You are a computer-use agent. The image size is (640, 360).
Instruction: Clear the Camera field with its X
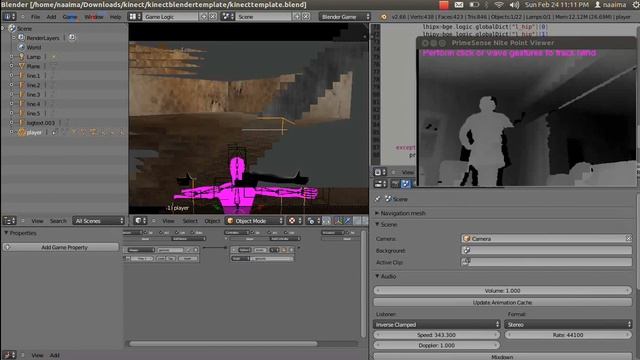(629, 238)
